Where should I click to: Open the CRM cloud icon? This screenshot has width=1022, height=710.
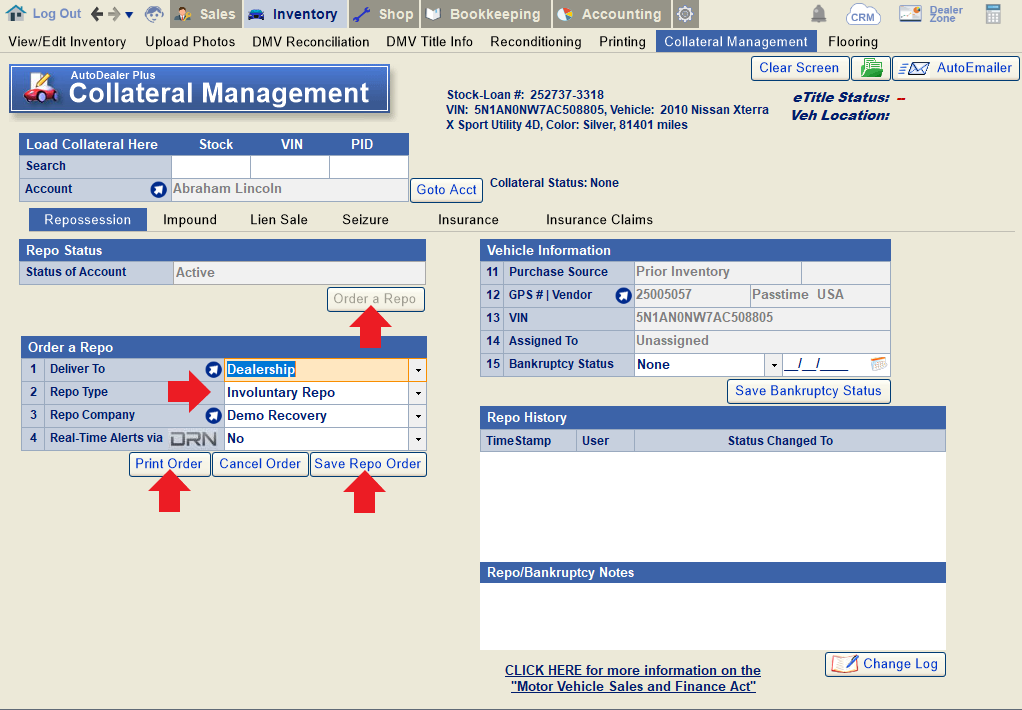pos(862,14)
